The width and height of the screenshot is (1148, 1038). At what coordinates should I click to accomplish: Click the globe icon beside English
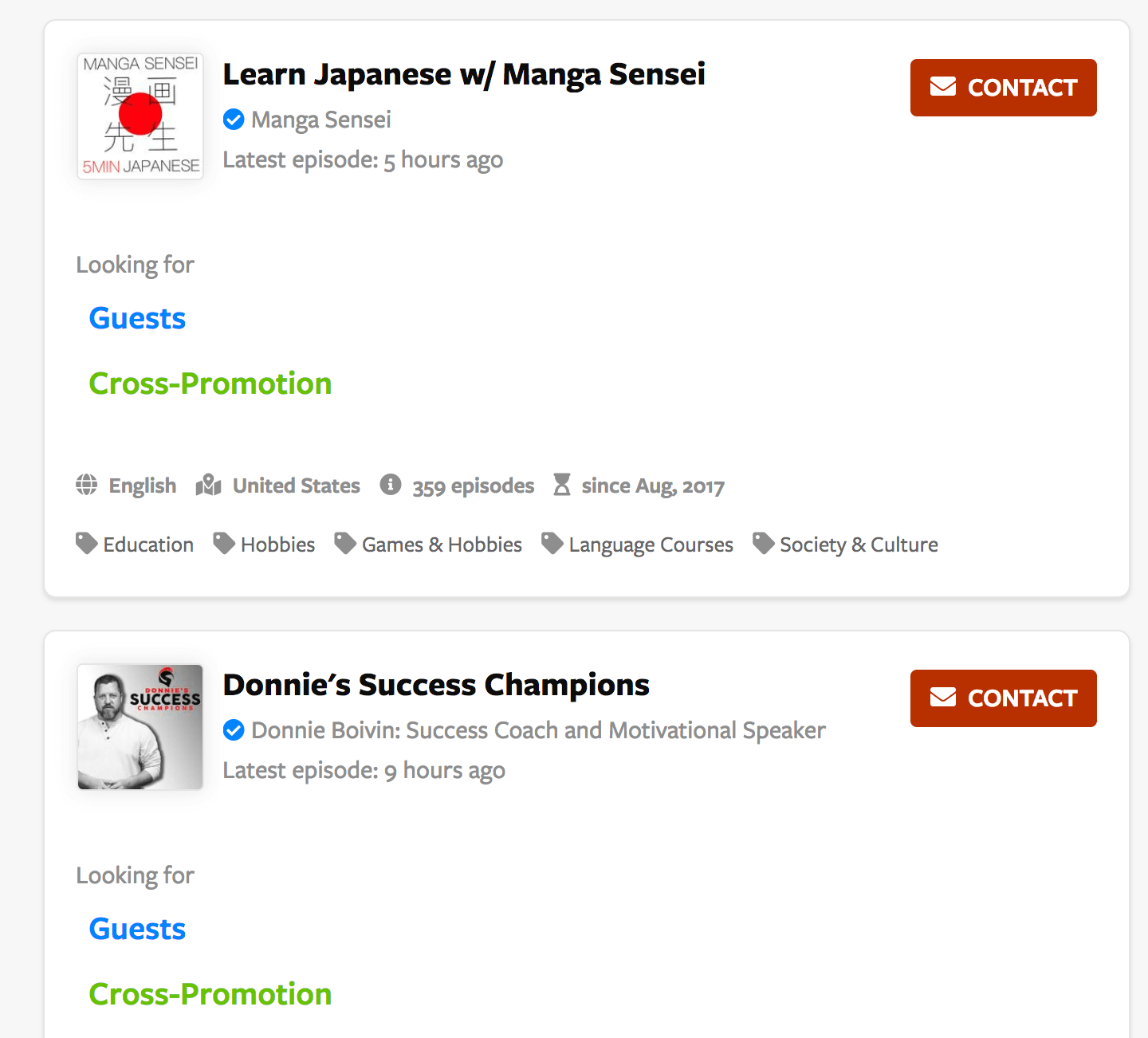pos(86,485)
